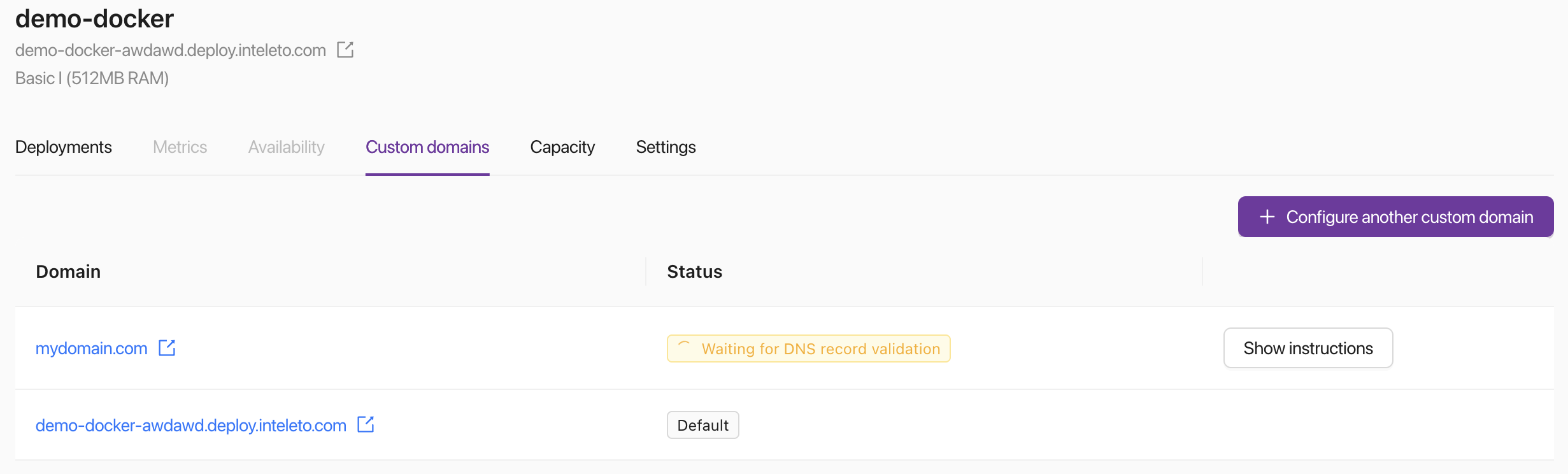Open the Settings tab
1568x474 pixels.
[x=666, y=147]
